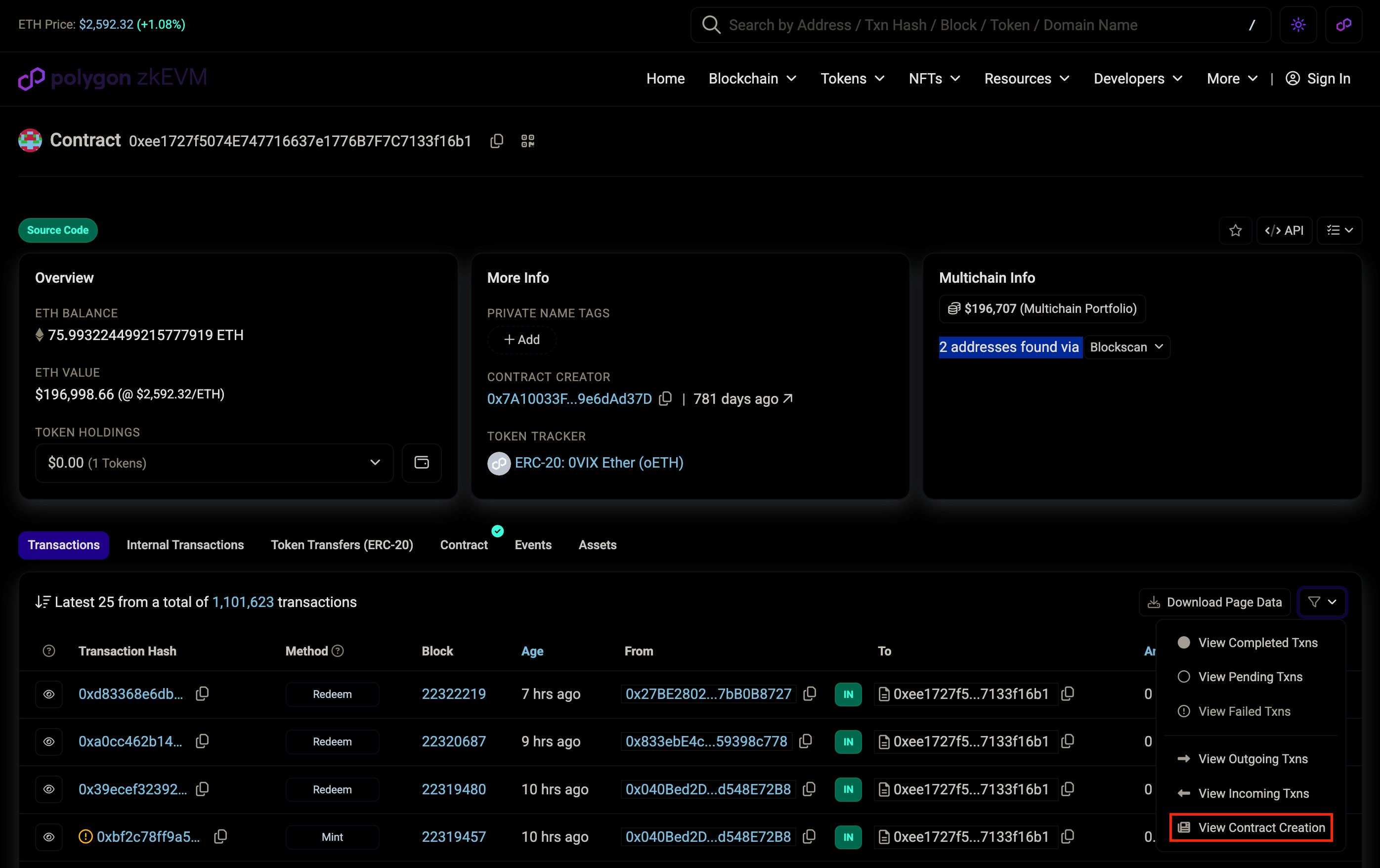Click the contract identicon avatar

[x=30, y=140]
